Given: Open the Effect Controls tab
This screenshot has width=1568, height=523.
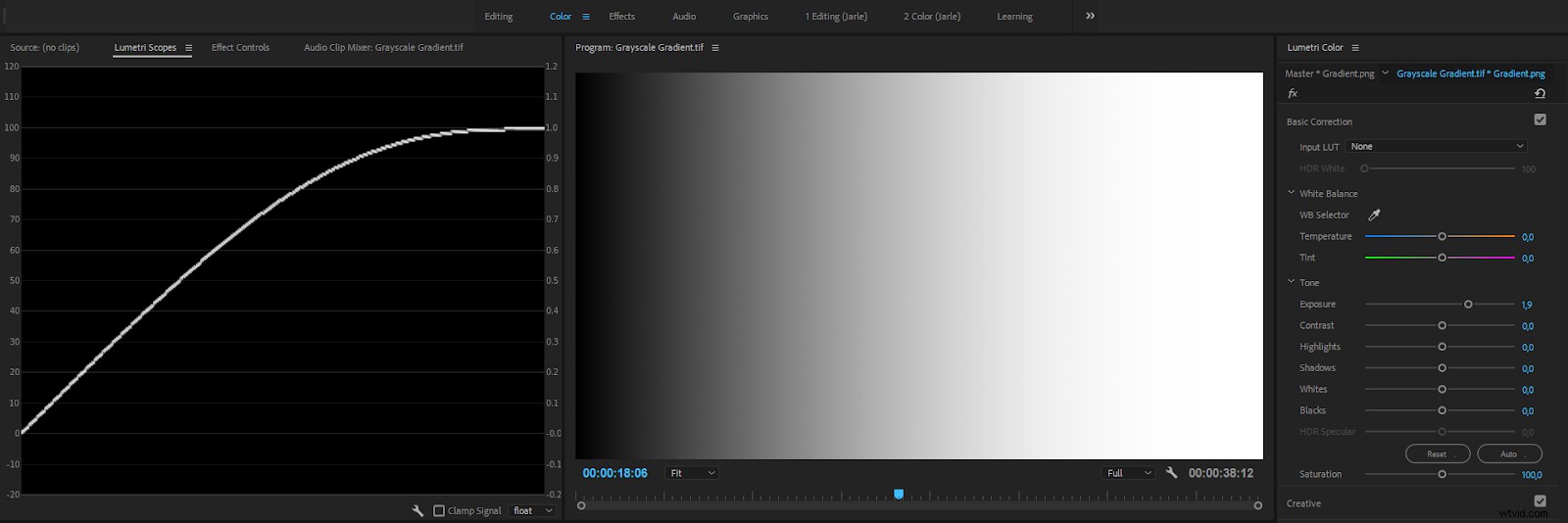Looking at the screenshot, I should pyautogui.click(x=240, y=48).
